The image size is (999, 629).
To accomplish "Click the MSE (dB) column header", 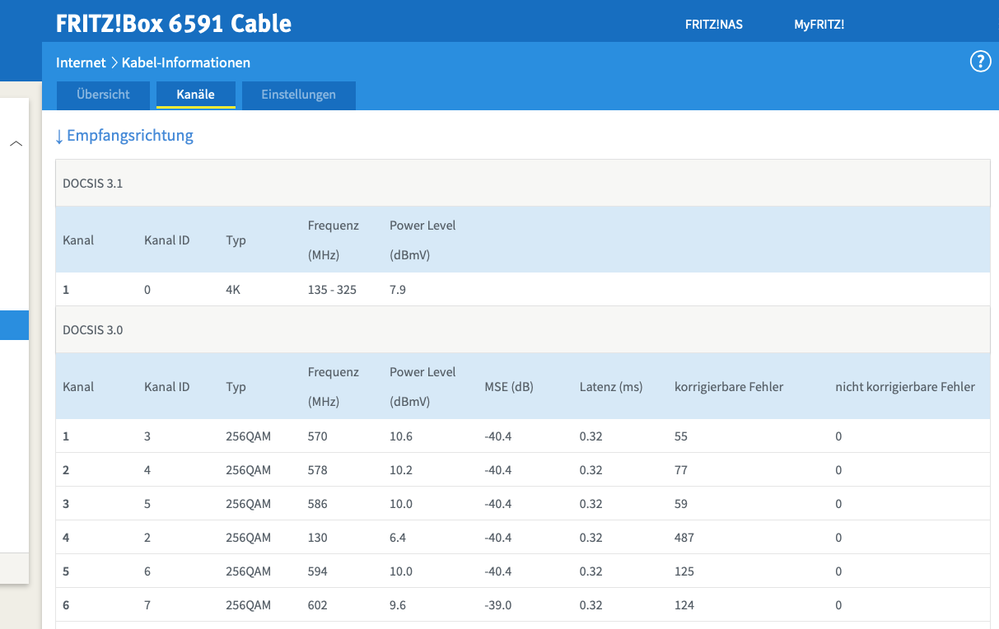I will [x=508, y=386].
